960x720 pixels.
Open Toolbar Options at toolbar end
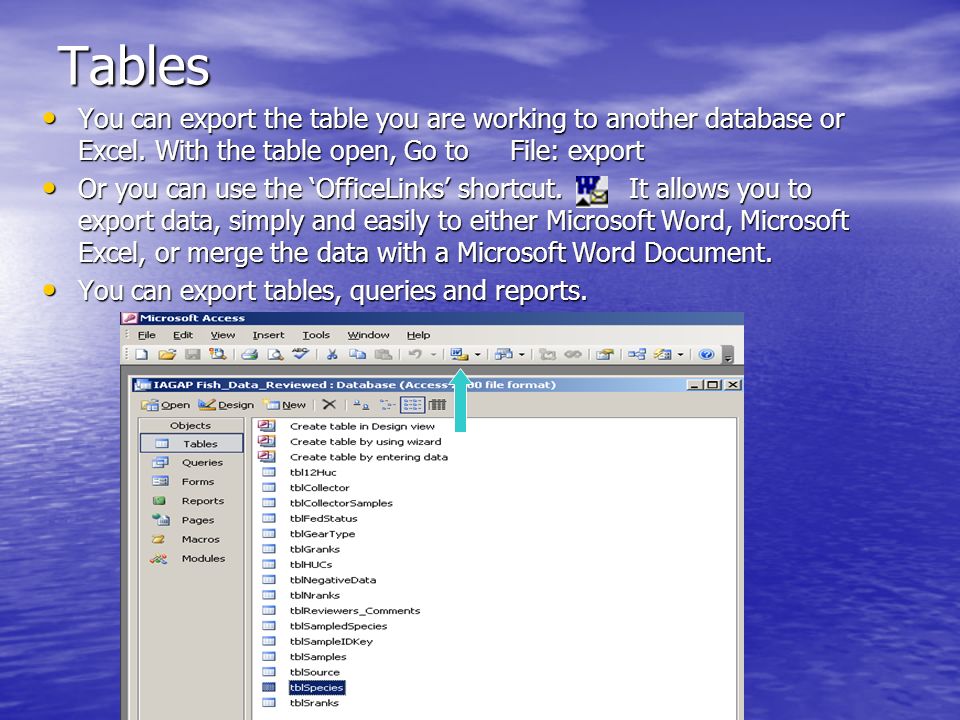pyautogui.click(x=728, y=354)
